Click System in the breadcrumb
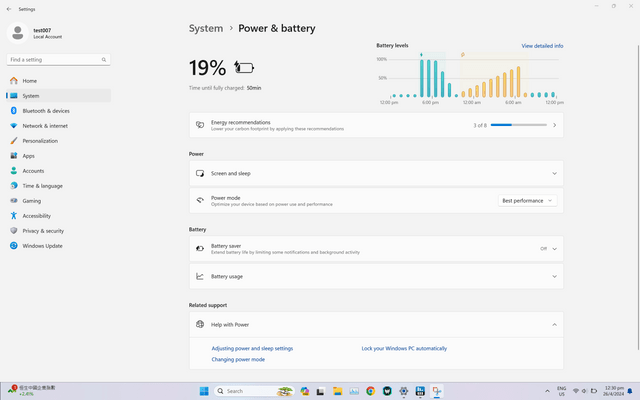Viewport: 640px width, 400px height. (206, 28)
